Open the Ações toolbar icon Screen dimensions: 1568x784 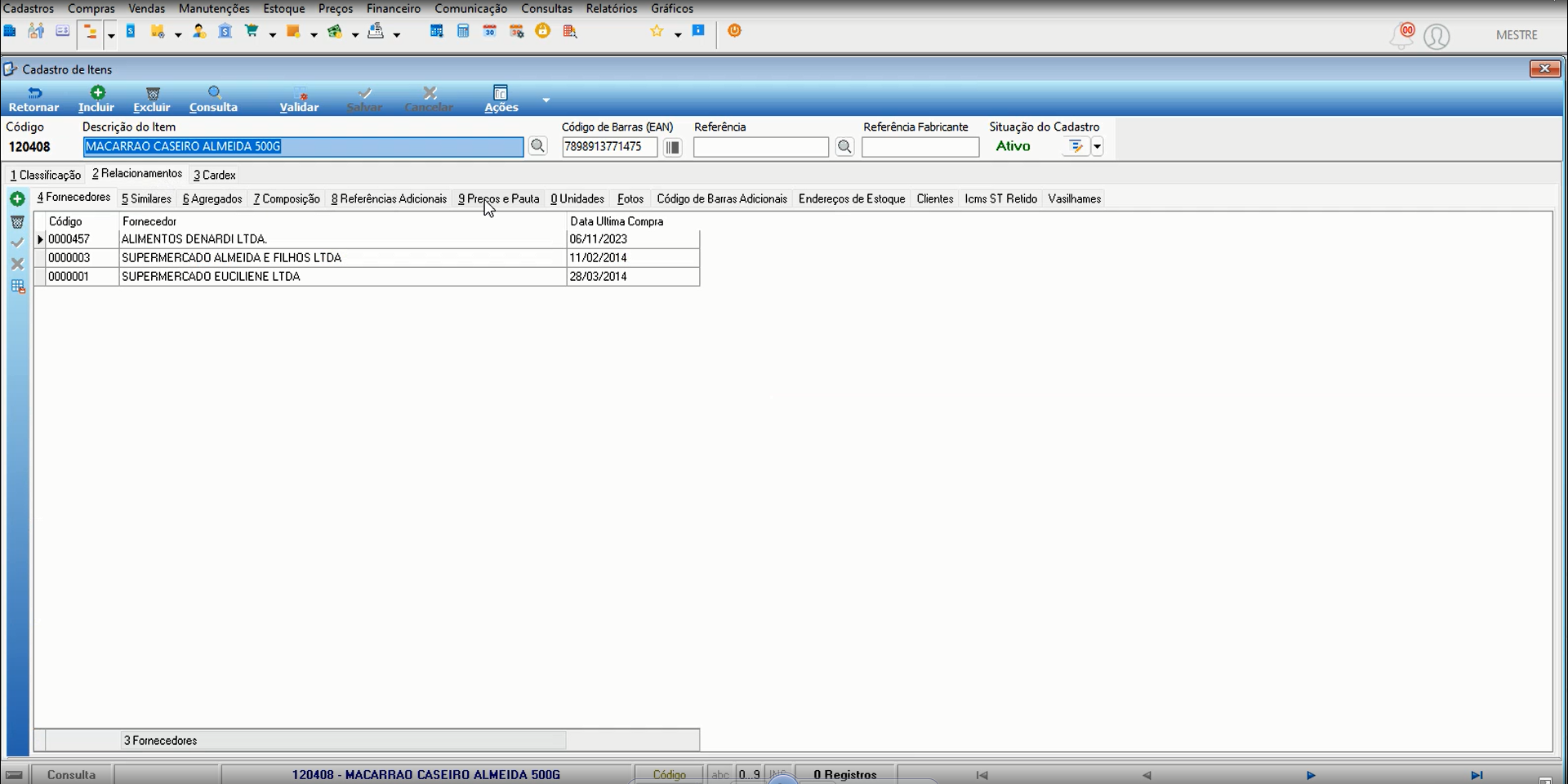[501, 92]
